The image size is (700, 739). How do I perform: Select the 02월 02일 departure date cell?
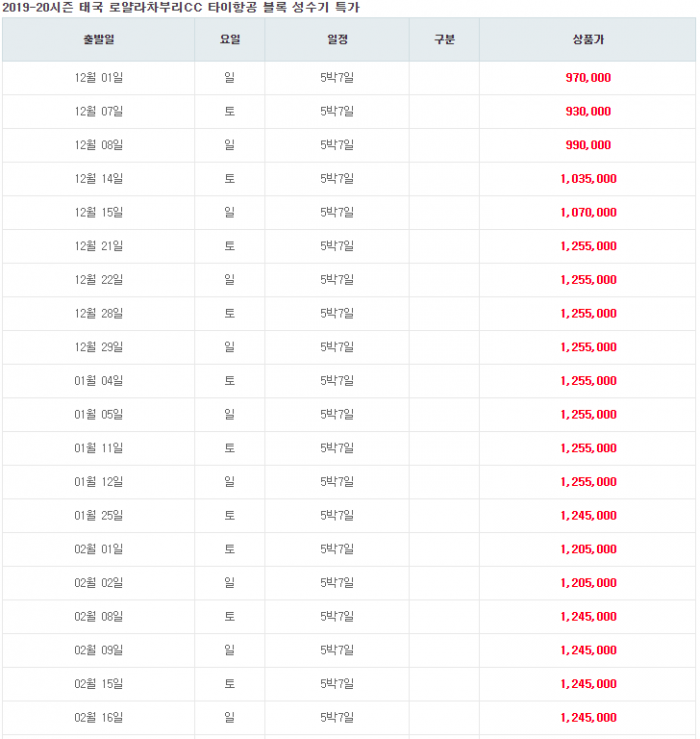coord(99,583)
